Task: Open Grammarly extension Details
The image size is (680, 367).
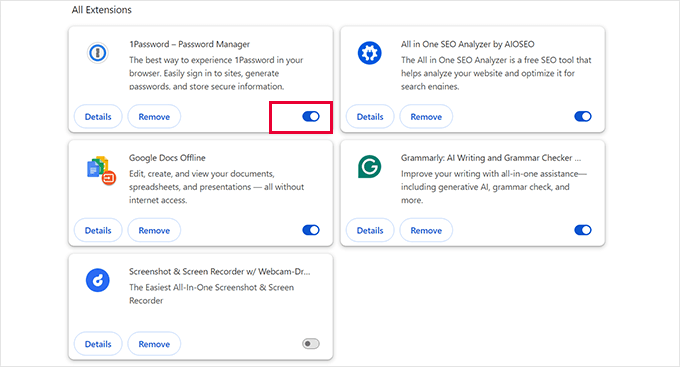Action: 370,230
